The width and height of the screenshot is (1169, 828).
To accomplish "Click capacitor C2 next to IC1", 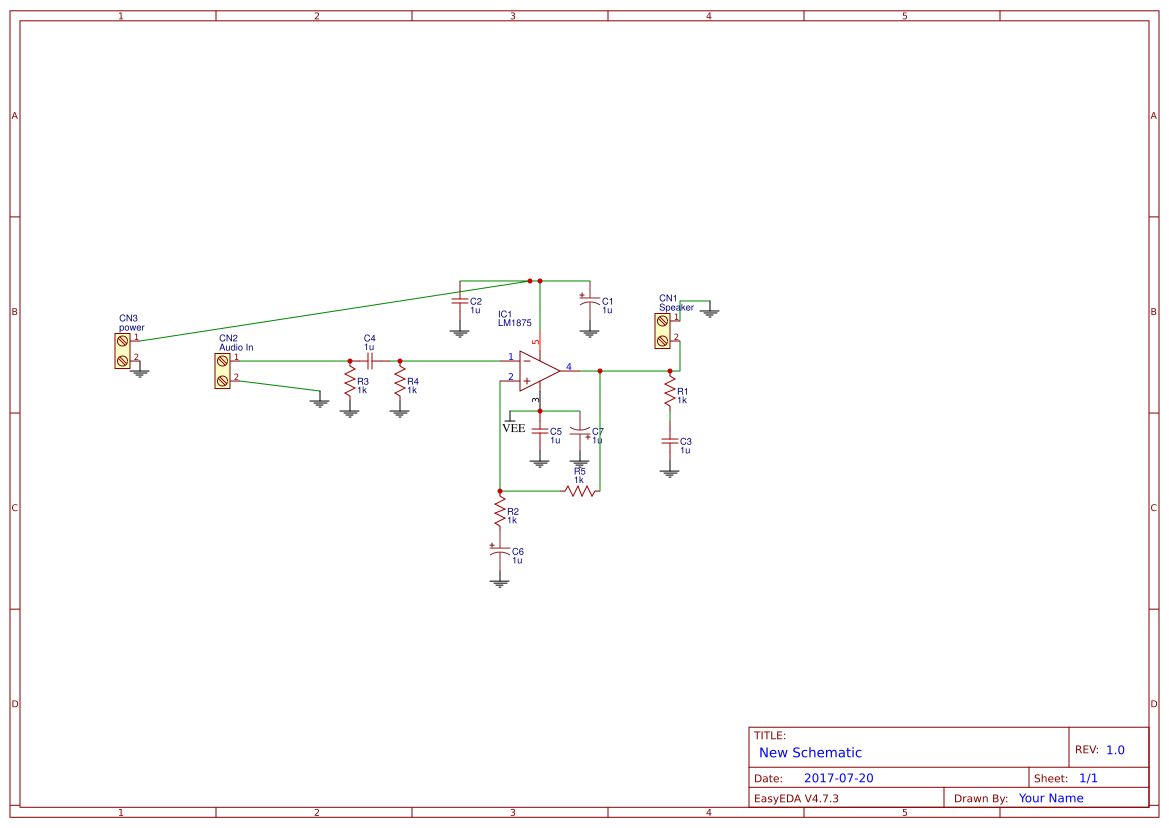I will click(x=462, y=302).
